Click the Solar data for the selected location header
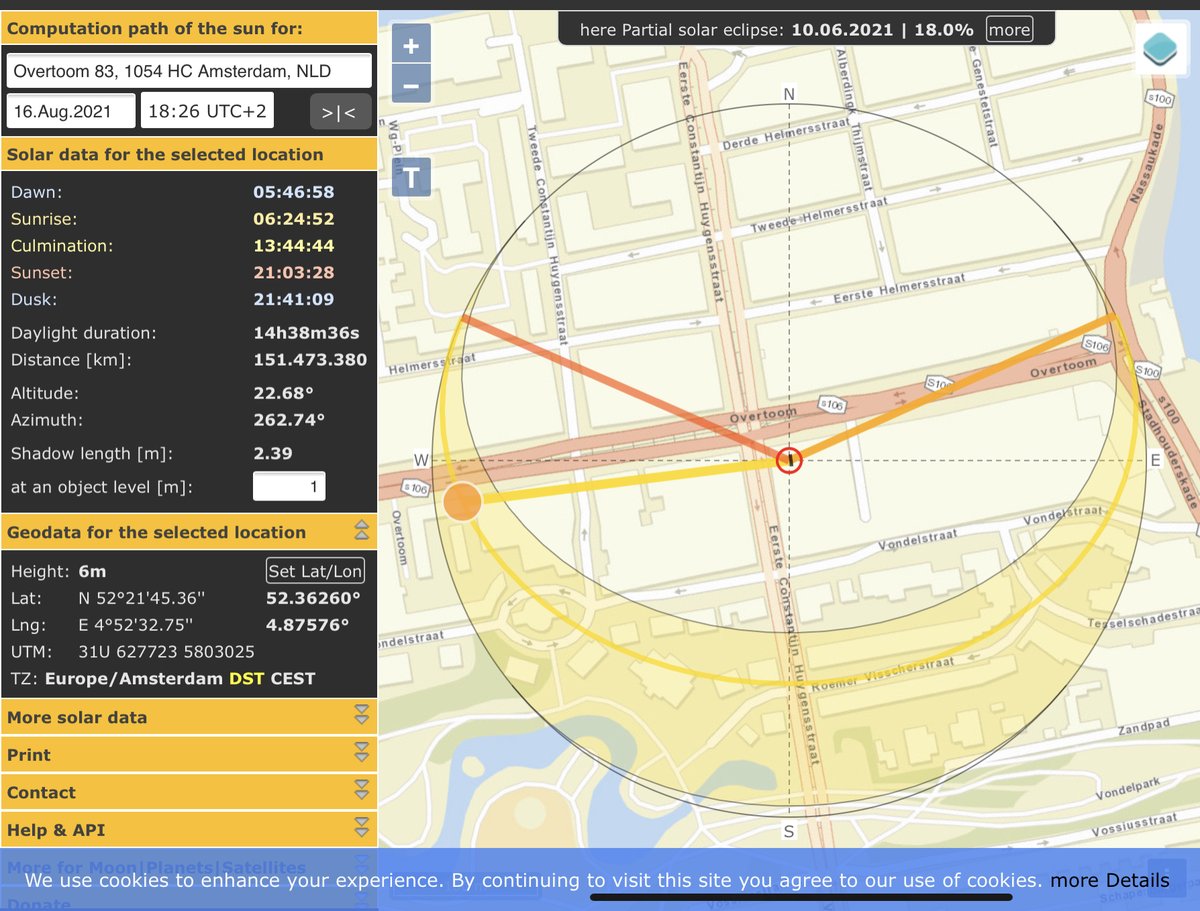Screen dimensions: 1200x911 188,154
